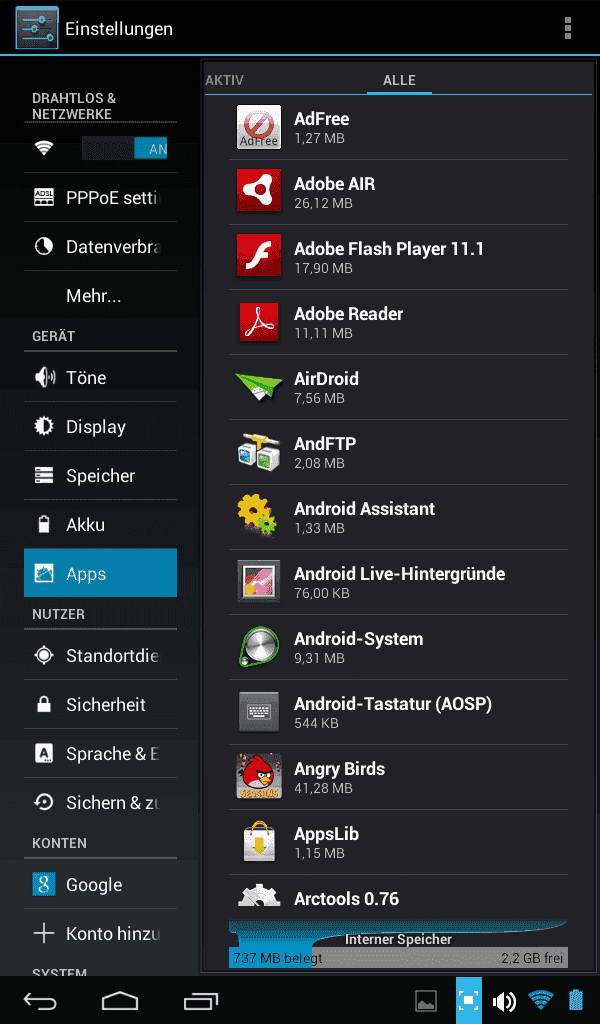Open the Speicher settings entry
The image size is (600, 1024).
(100, 475)
